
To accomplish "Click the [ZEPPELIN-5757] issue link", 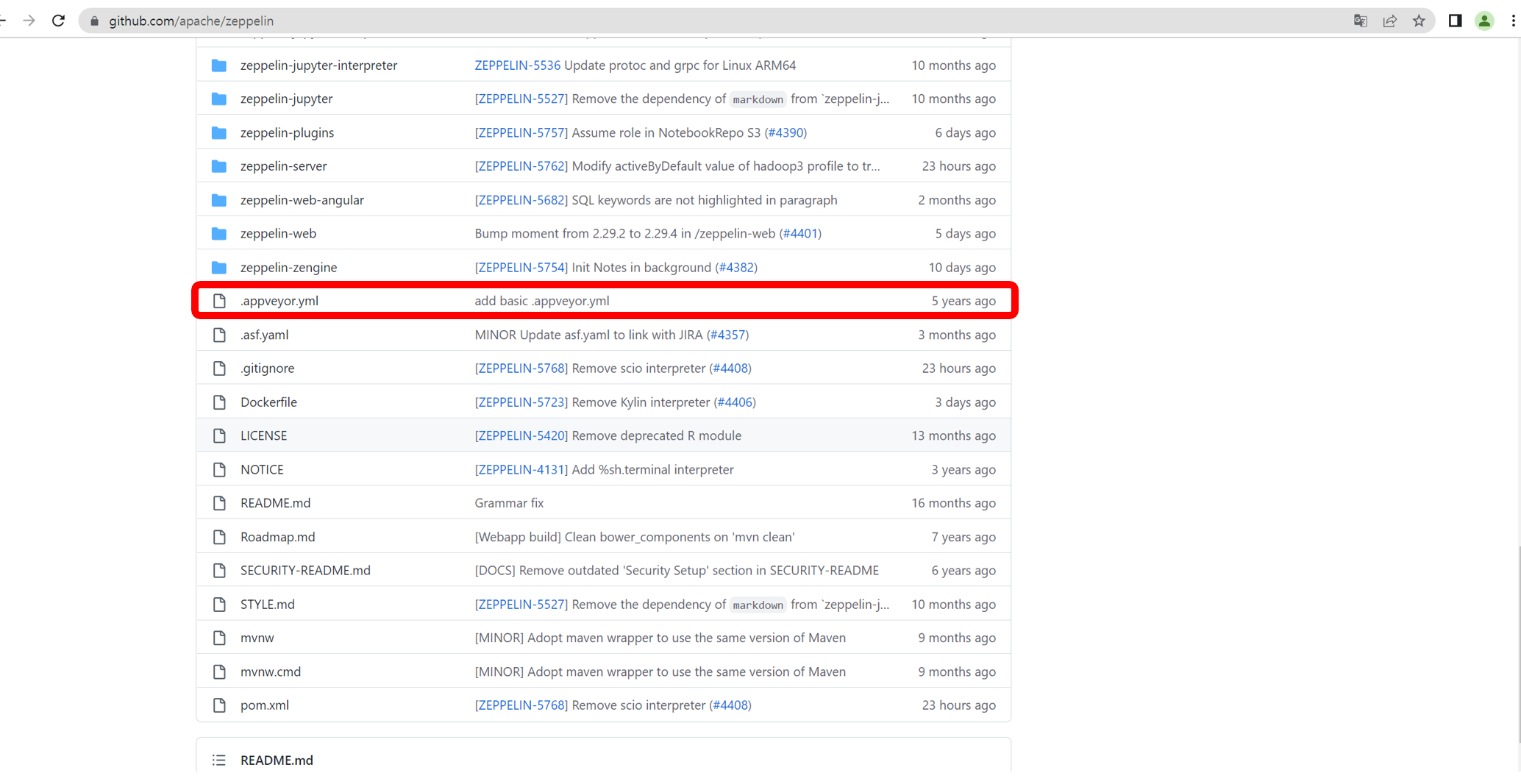I will [521, 132].
